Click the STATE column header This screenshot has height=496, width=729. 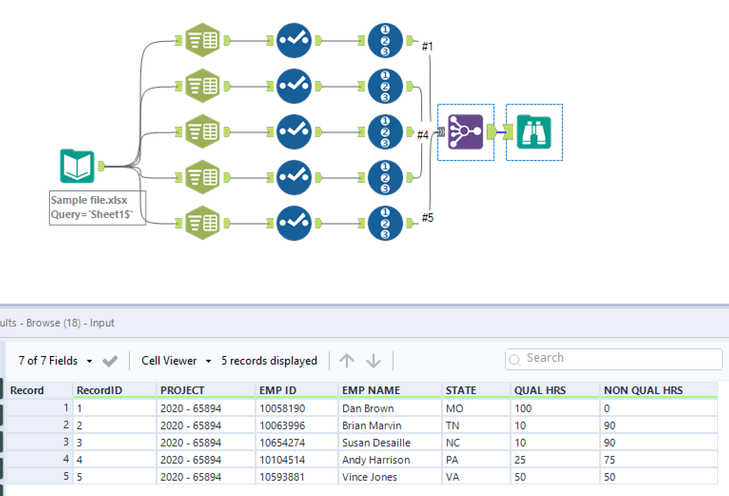point(476,390)
